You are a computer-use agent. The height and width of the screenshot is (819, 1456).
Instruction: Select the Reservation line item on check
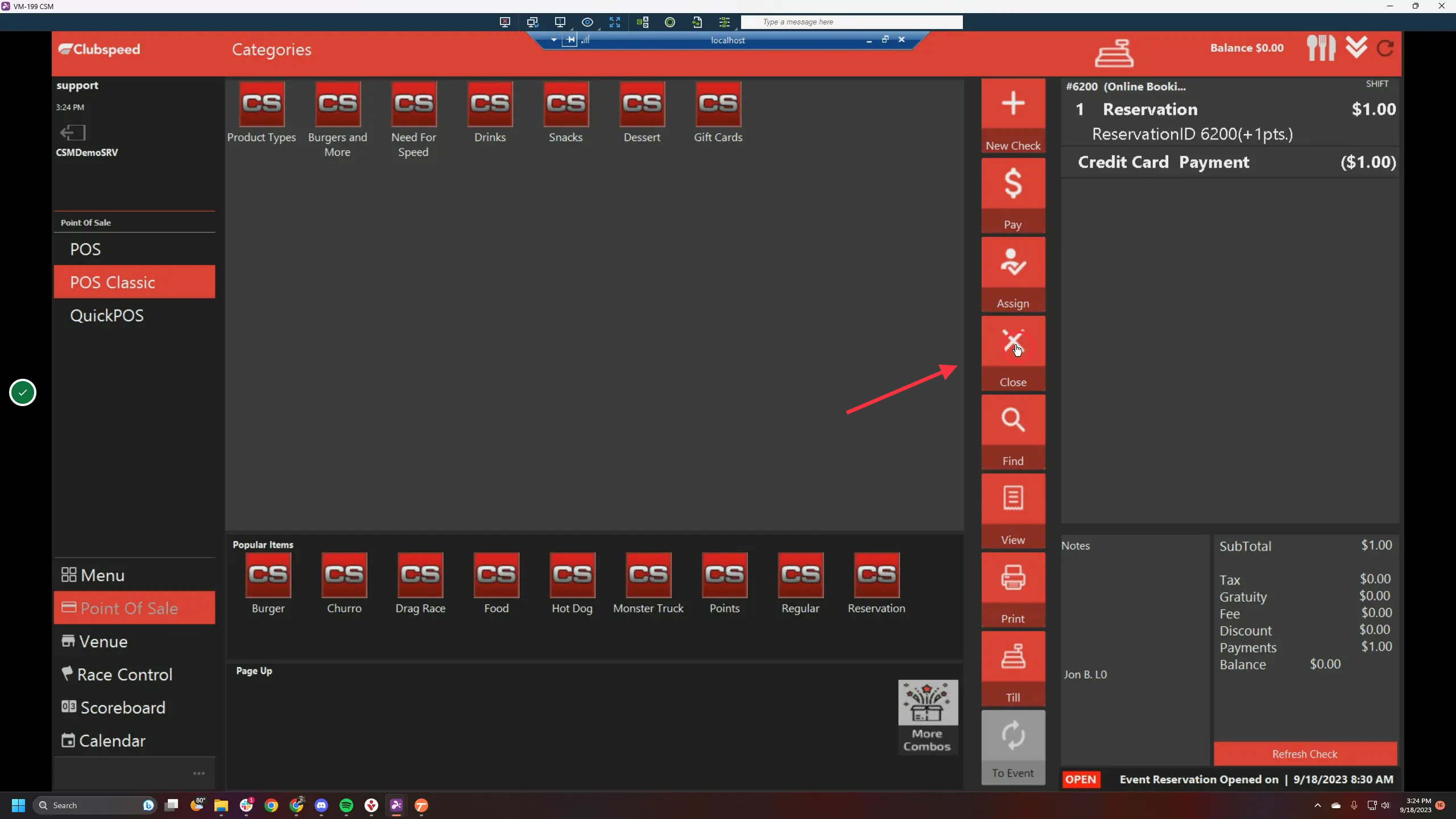tap(1230, 121)
